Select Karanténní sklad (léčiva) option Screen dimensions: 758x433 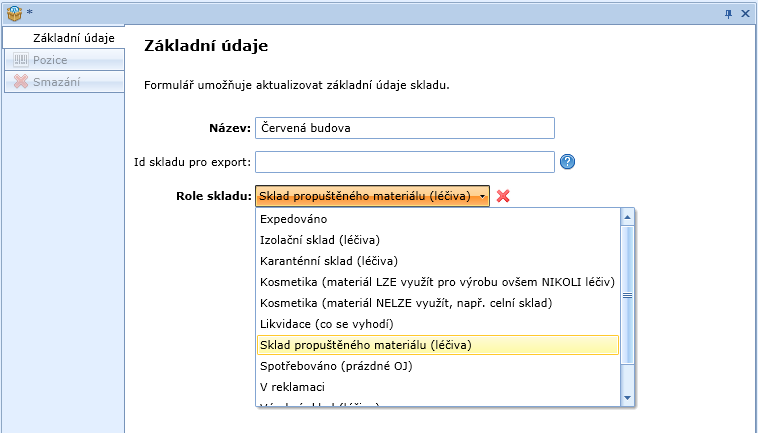pos(326,261)
